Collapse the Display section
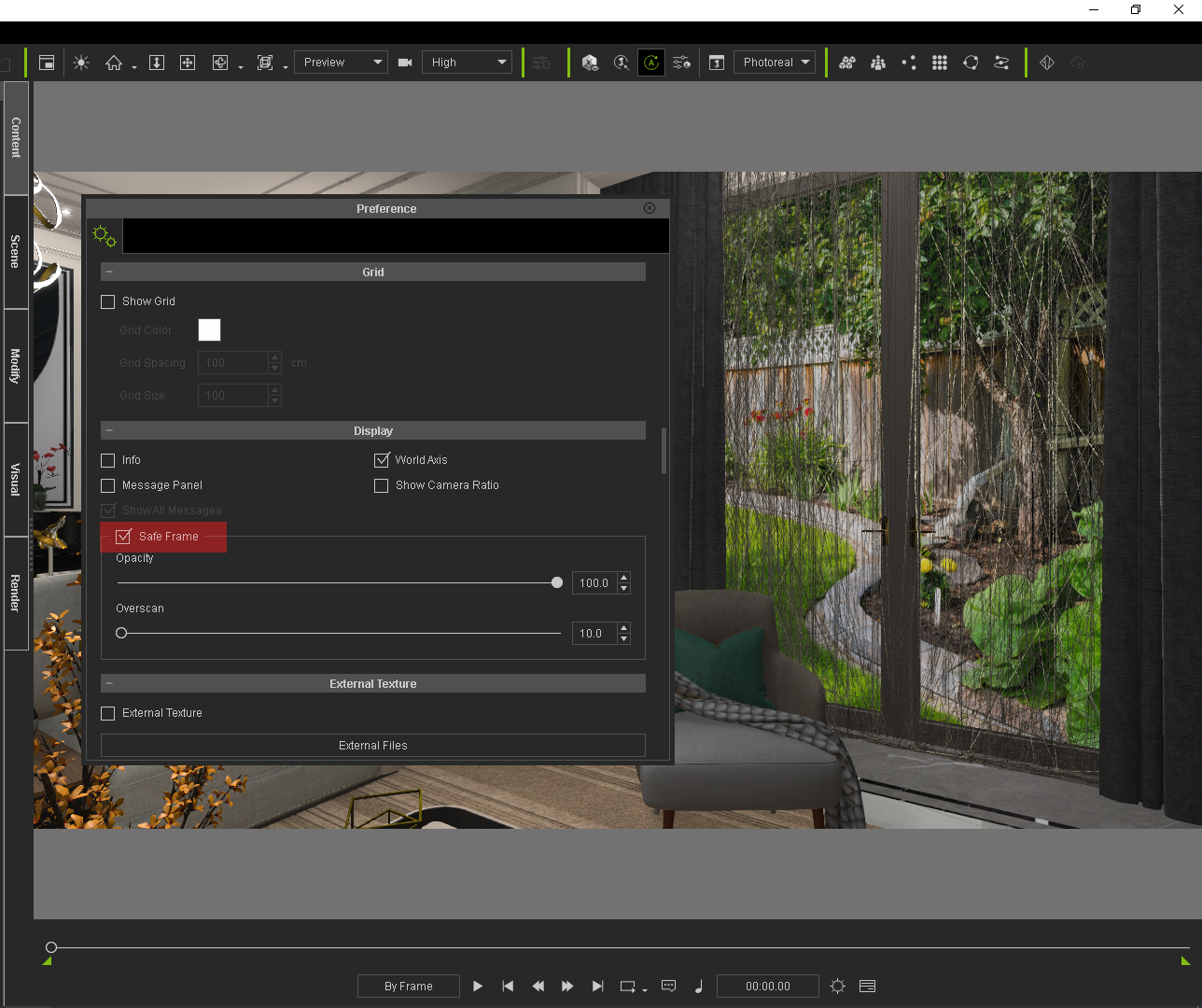The height and width of the screenshot is (1008, 1202). [109, 430]
